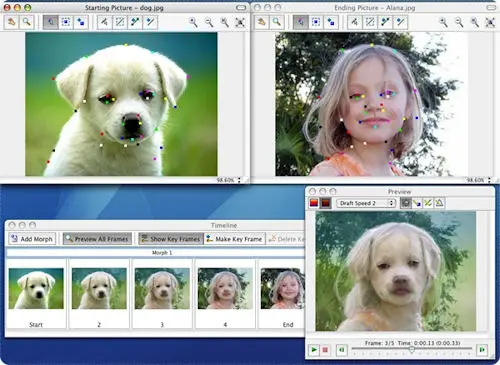Open zoom percentage stepper in Ending Picture
Viewport: 500px width, 365px height.
tap(489, 180)
